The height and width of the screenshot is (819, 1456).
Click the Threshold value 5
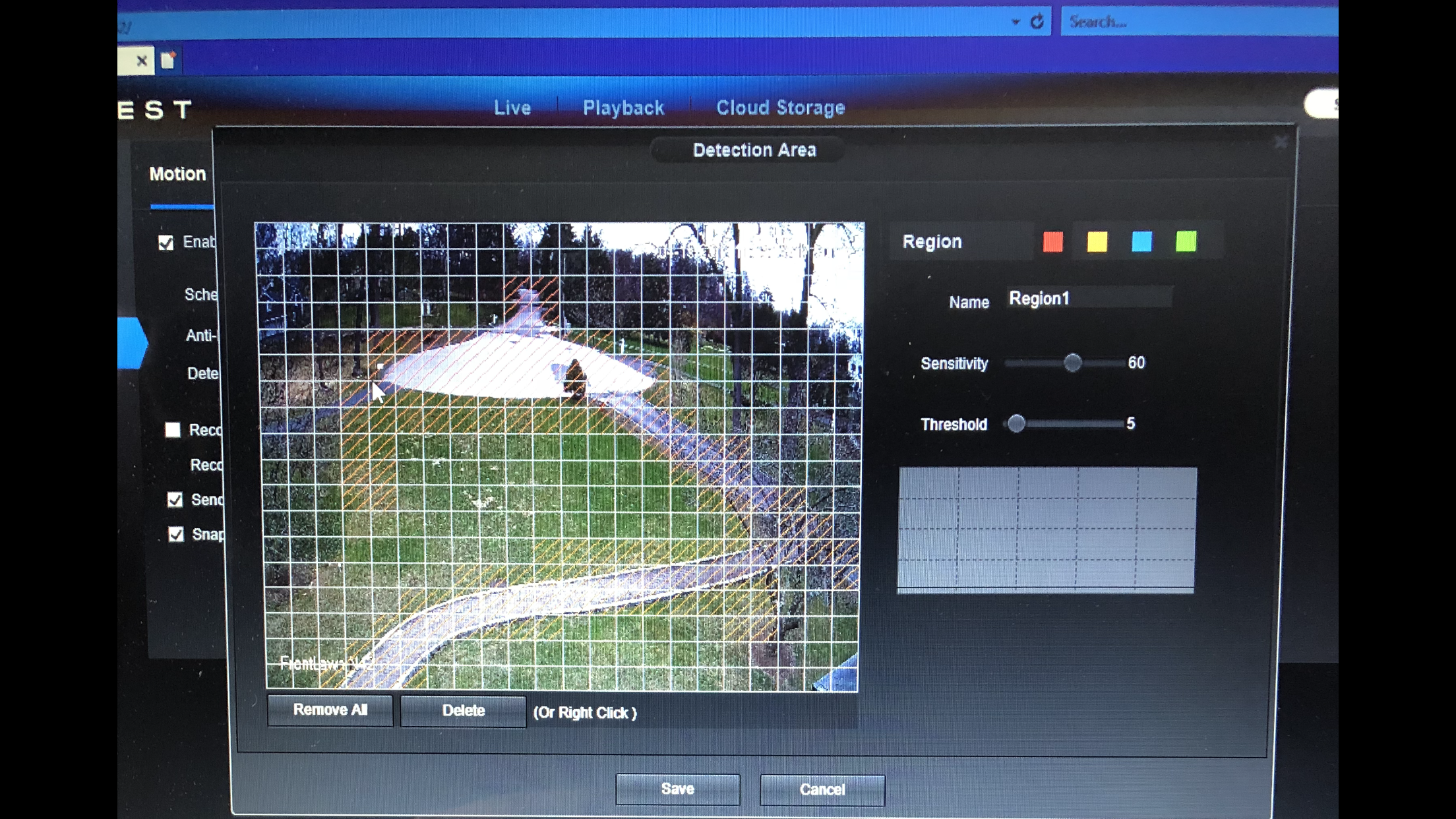pos(1131,423)
